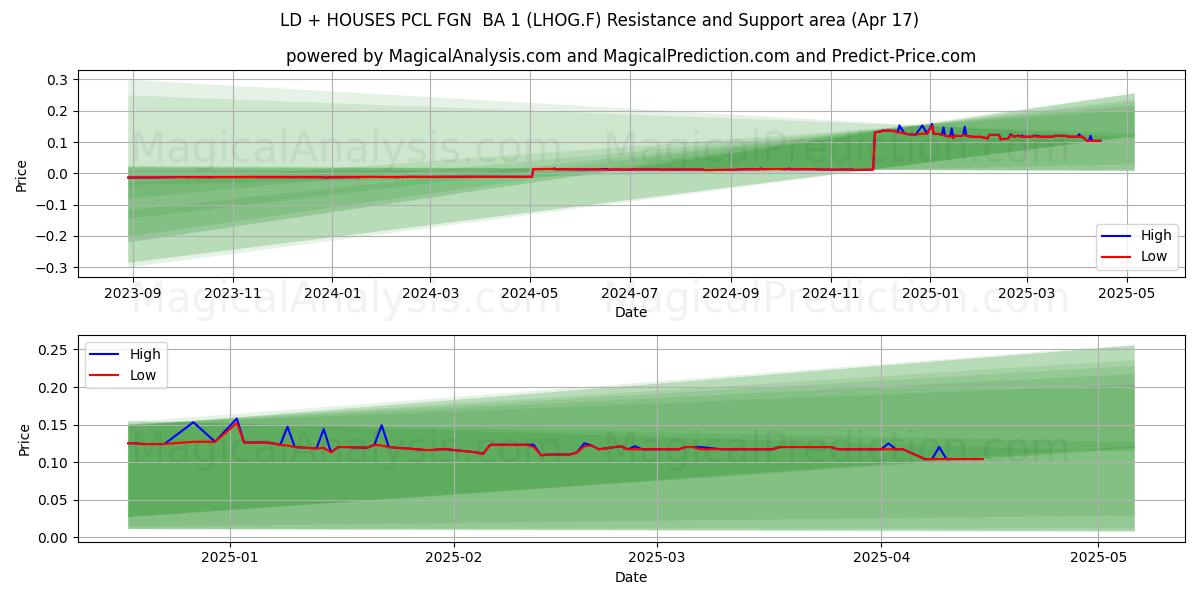Image resolution: width=1200 pixels, height=600 pixels.
Task: Click the 'Date' x-axis label under the bottom chart
Action: pos(631,577)
